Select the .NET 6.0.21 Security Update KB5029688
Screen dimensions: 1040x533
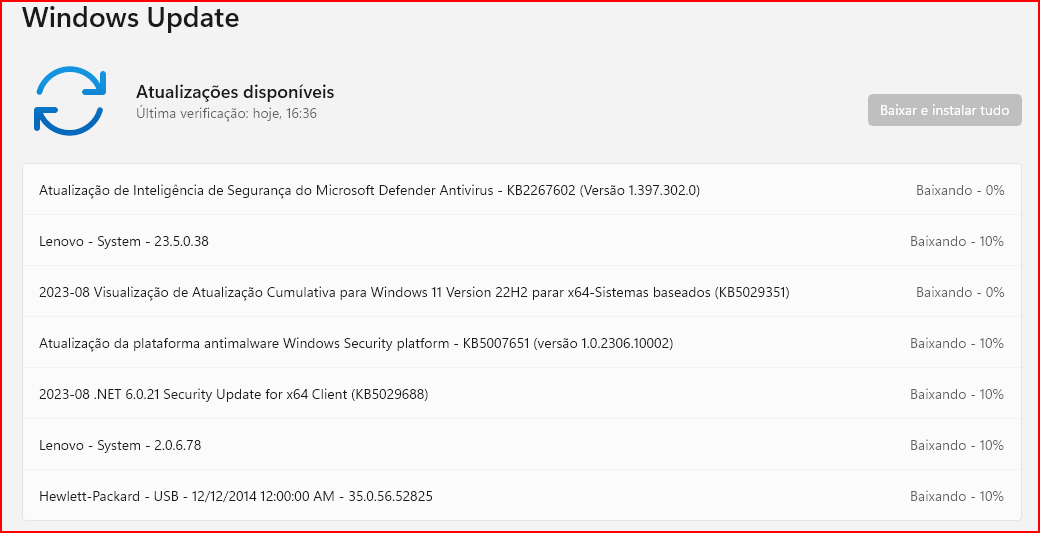522,394
